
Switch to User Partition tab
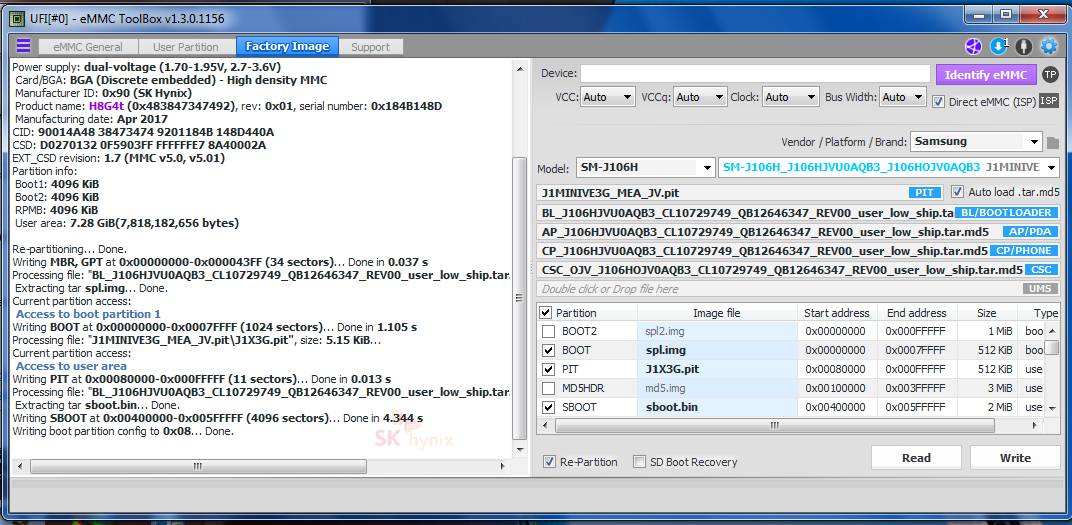(x=186, y=46)
